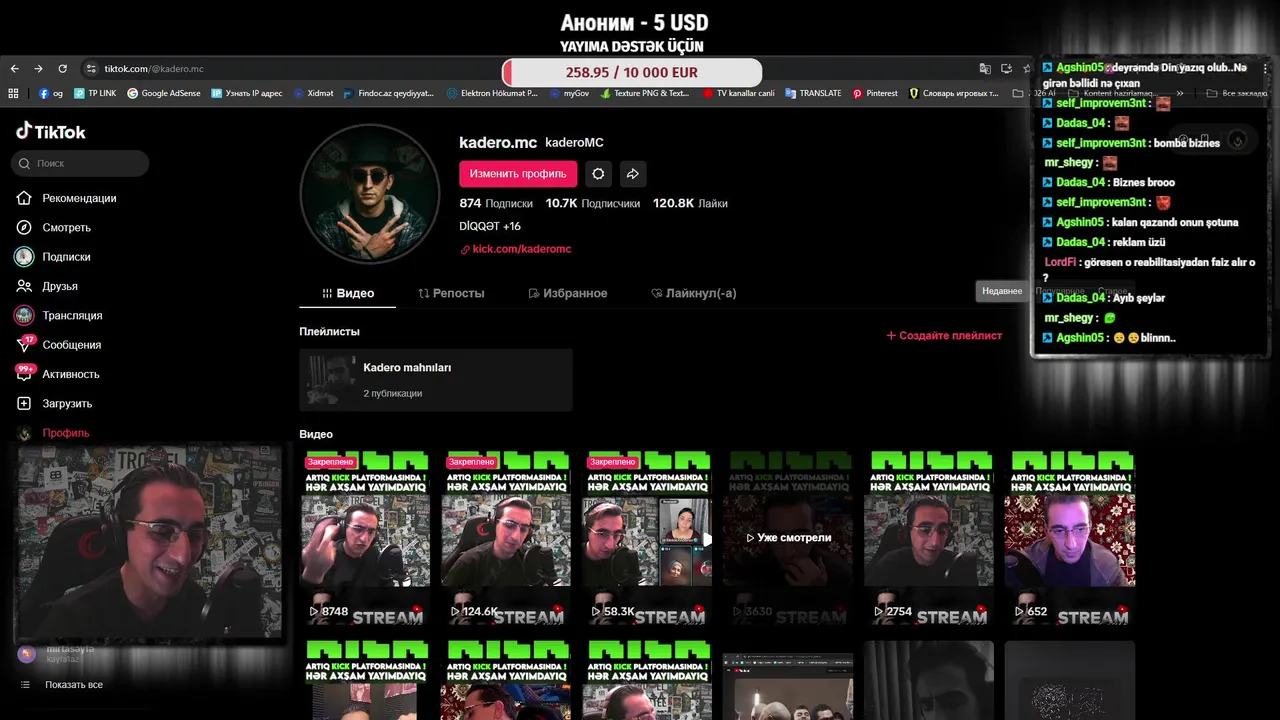Click the browser back arrow
The image size is (1280, 720).
[x=14, y=69]
